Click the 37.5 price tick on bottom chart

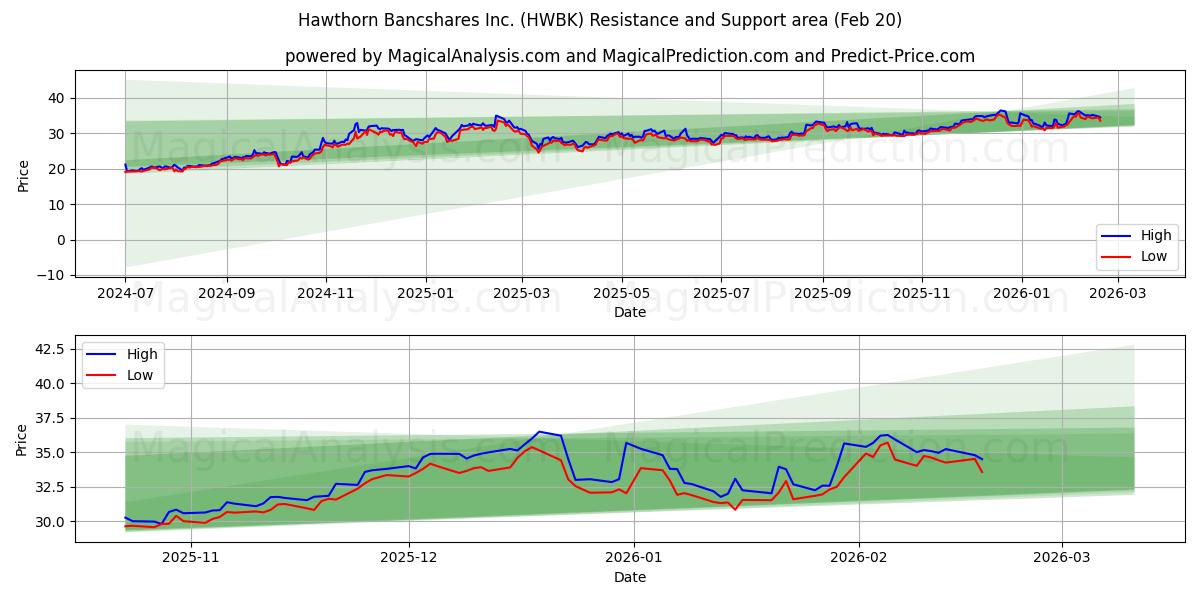[51, 418]
